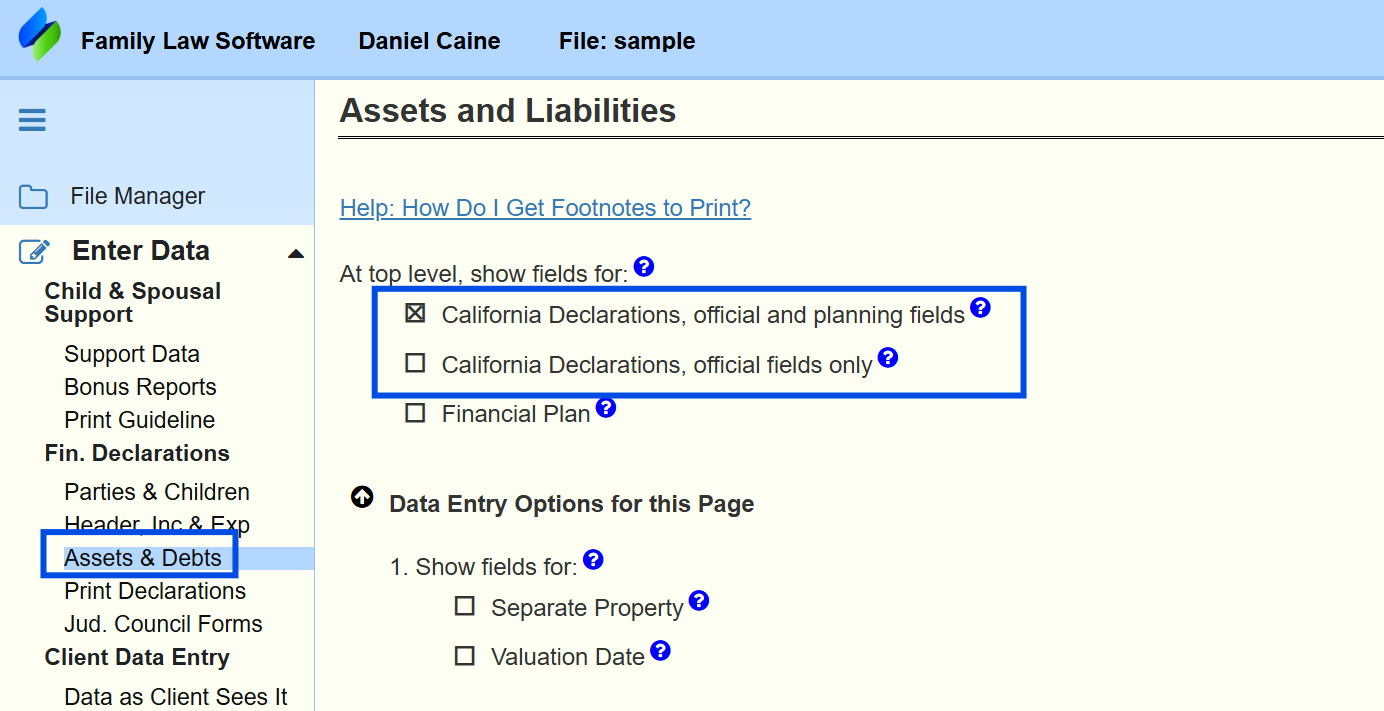Open Jud. Council Forms page
1384x711 pixels.
tap(163, 624)
